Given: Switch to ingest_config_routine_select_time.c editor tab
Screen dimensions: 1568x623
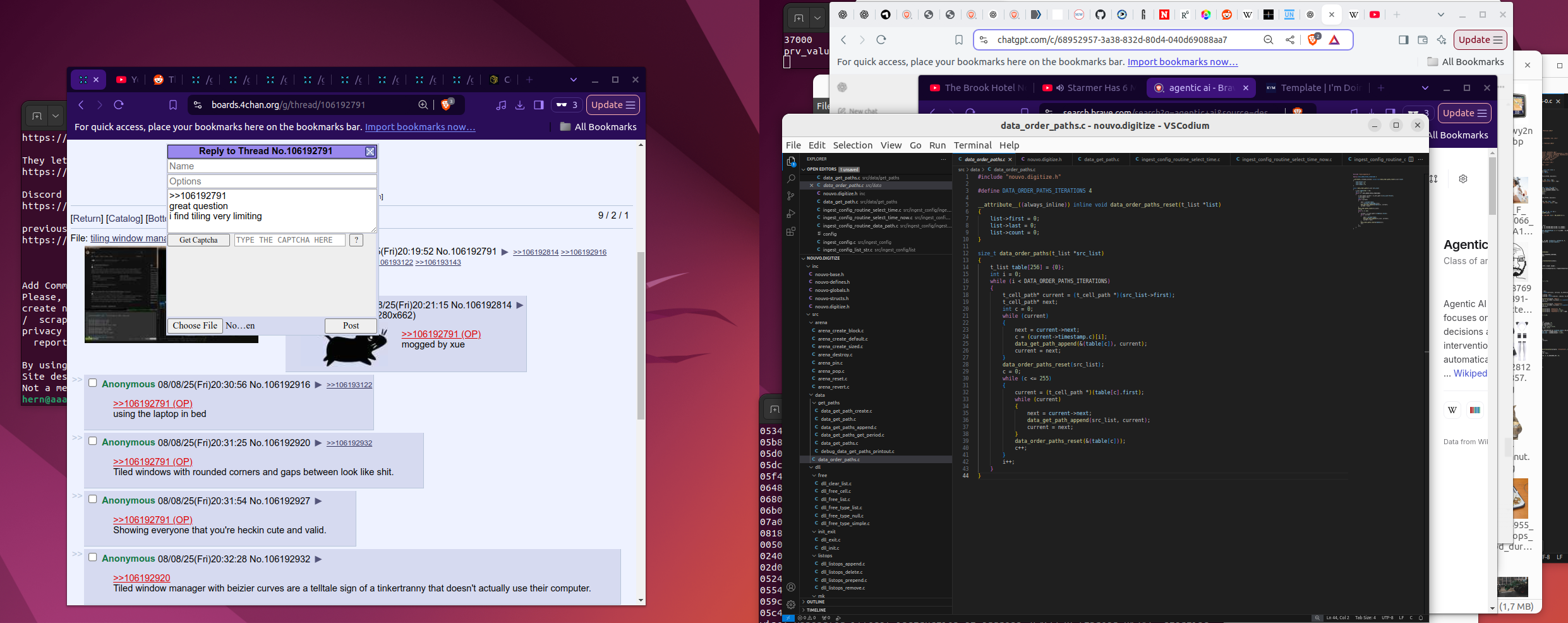Looking at the screenshot, I should [x=1180, y=159].
